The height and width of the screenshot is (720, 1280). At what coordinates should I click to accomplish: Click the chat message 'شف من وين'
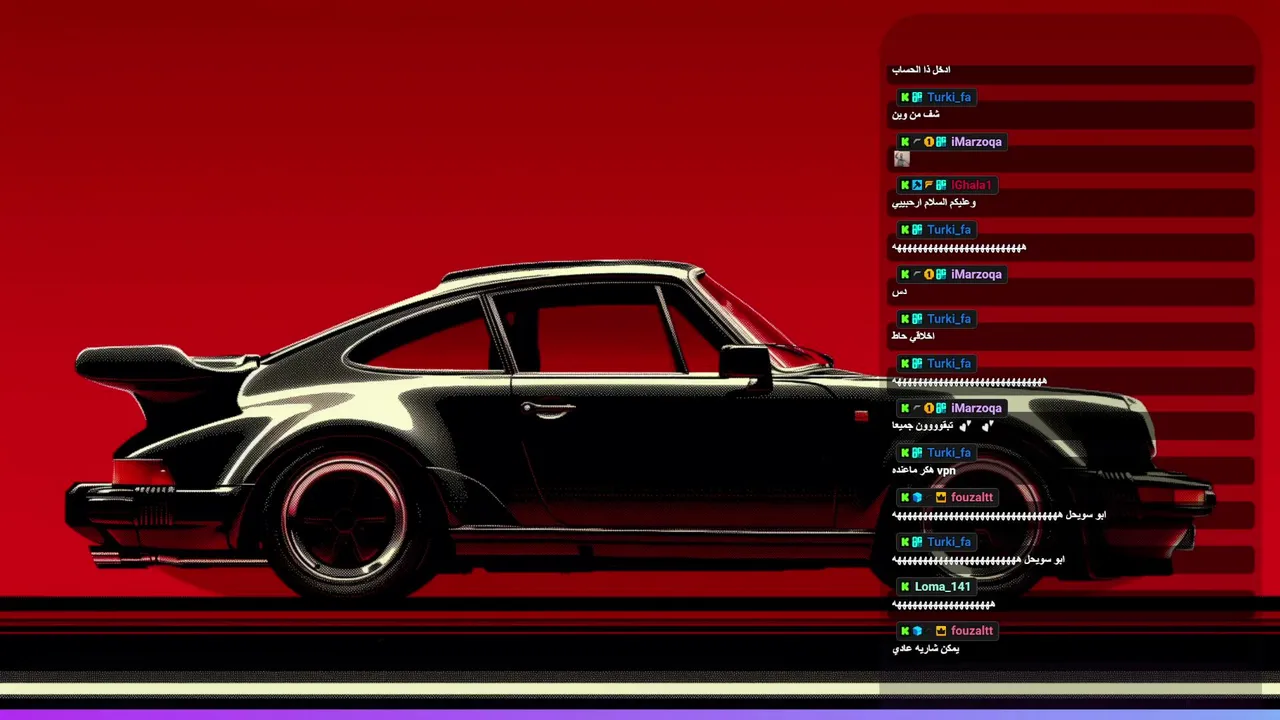tap(916, 115)
